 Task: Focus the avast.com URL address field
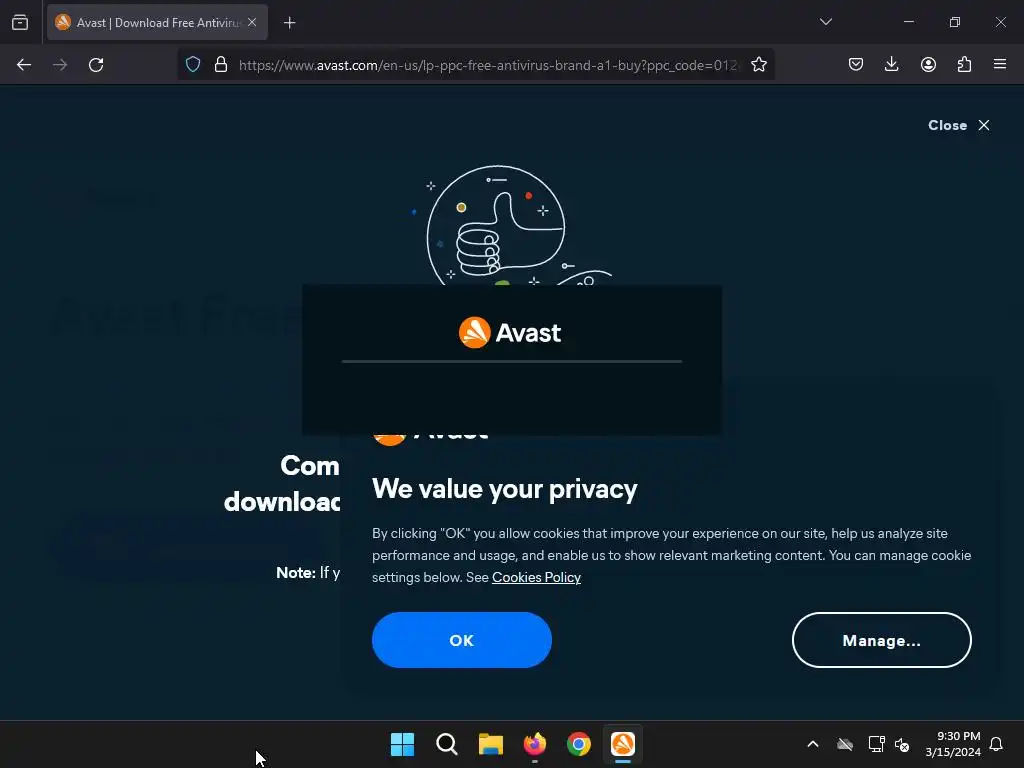point(487,65)
